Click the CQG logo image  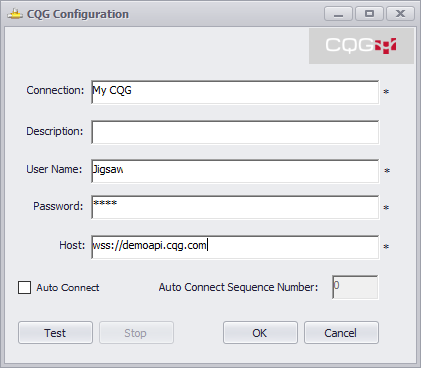coord(361,46)
